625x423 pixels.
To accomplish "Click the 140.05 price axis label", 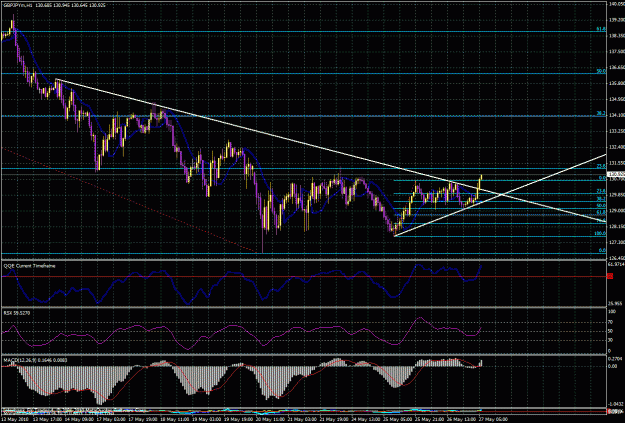I will pos(616,4).
